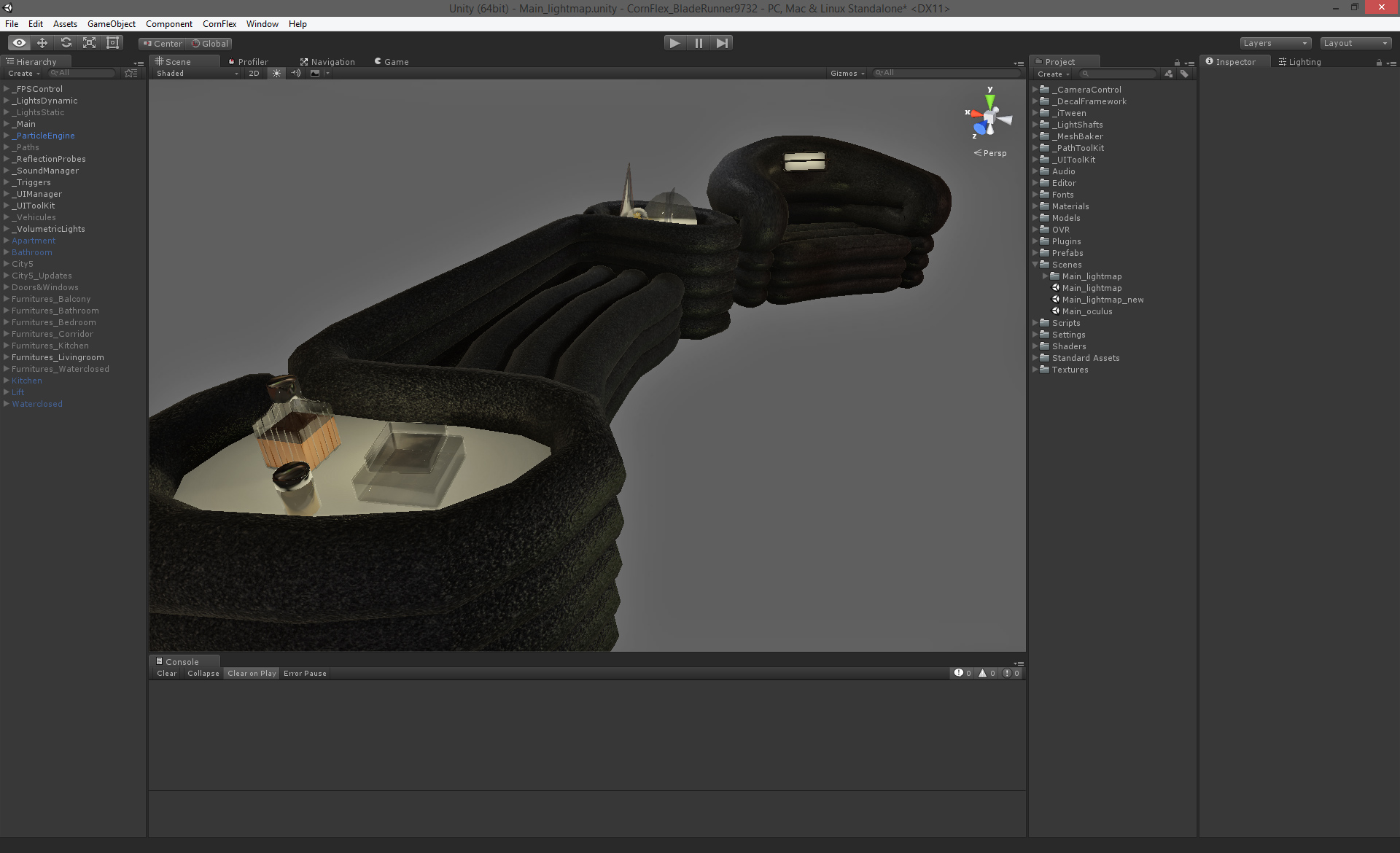Click the Pause button
Image resolution: width=1400 pixels, height=853 pixels.
(x=699, y=43)
